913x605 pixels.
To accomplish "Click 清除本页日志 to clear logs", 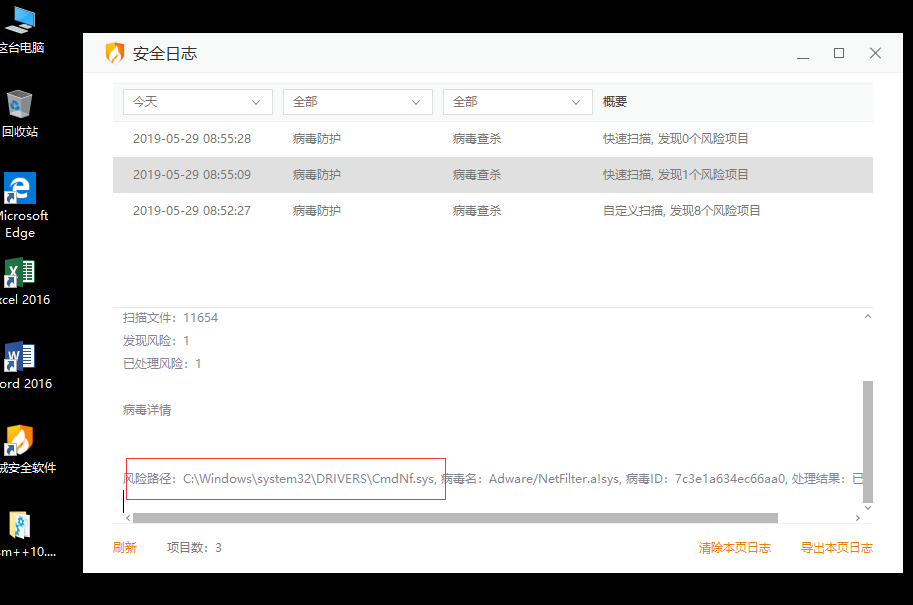I will click(x=735, y=547).
